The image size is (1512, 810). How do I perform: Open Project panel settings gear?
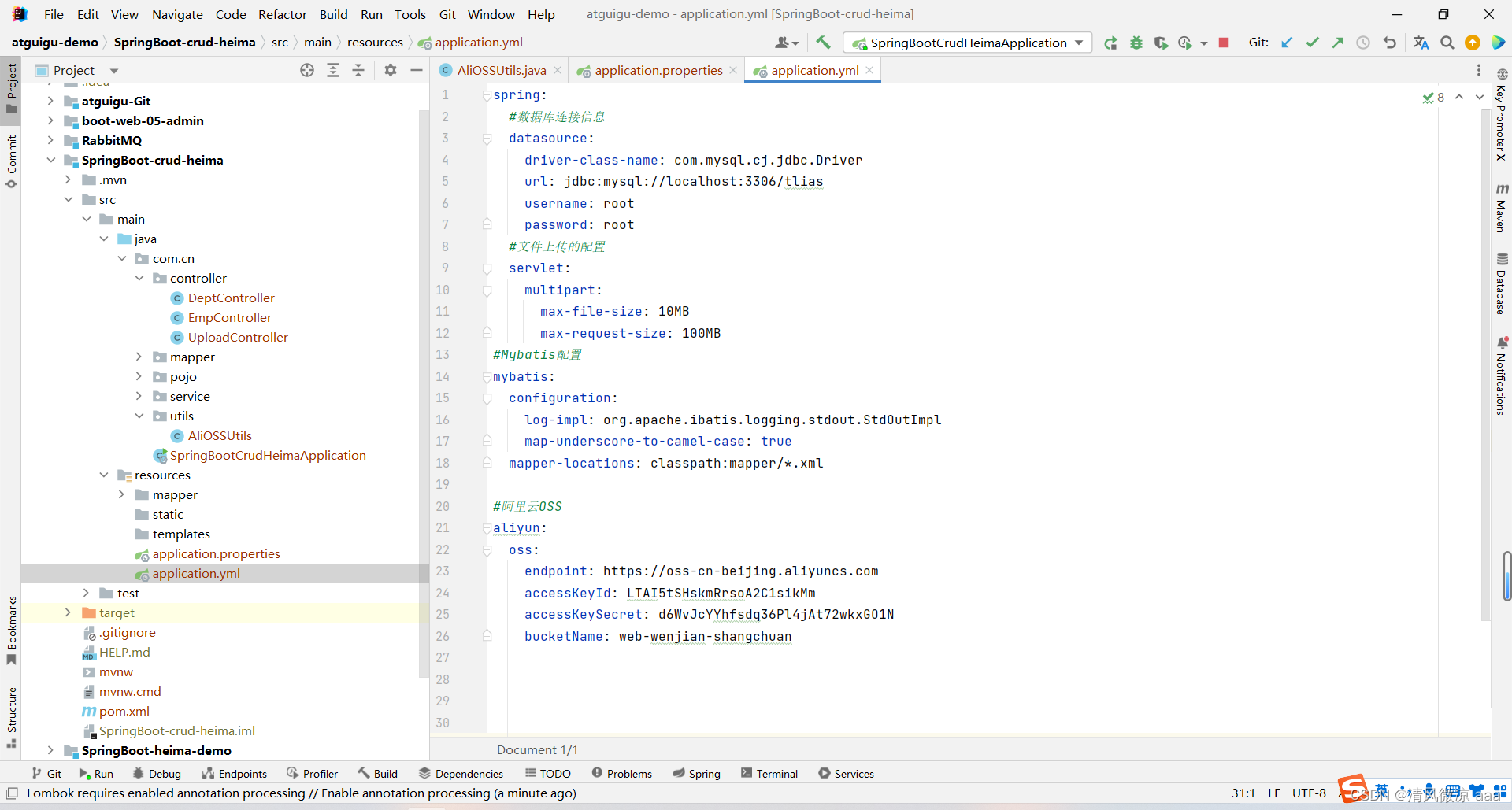[390, 70]
